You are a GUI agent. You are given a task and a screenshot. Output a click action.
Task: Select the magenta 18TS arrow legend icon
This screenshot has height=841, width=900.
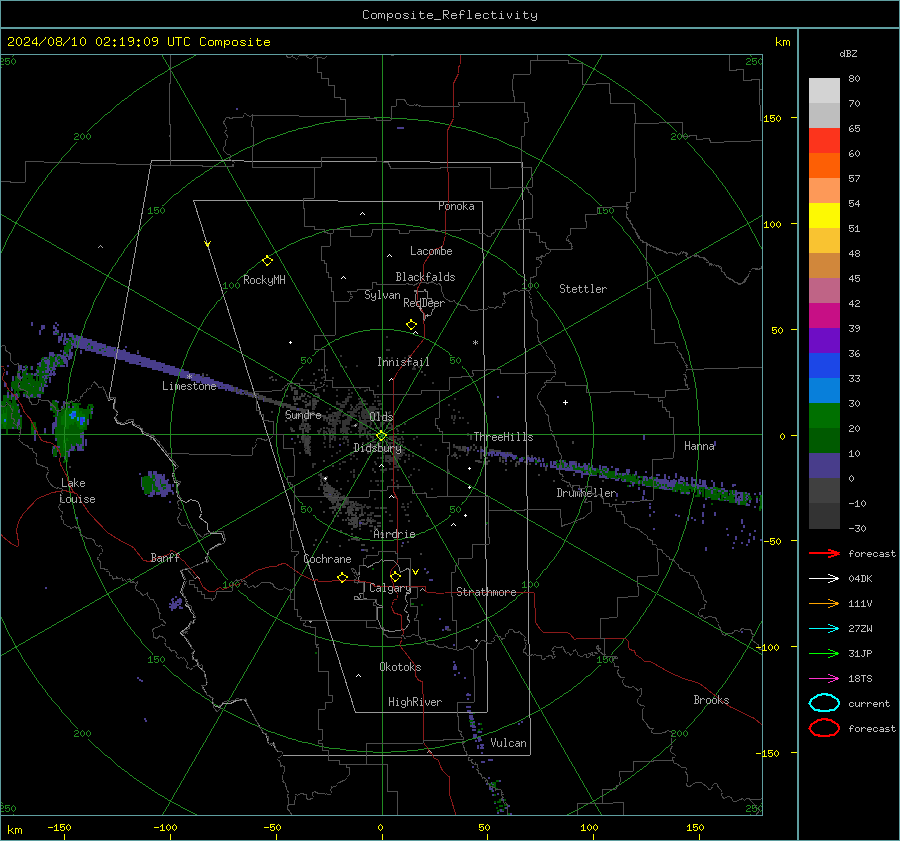(824, 679)
